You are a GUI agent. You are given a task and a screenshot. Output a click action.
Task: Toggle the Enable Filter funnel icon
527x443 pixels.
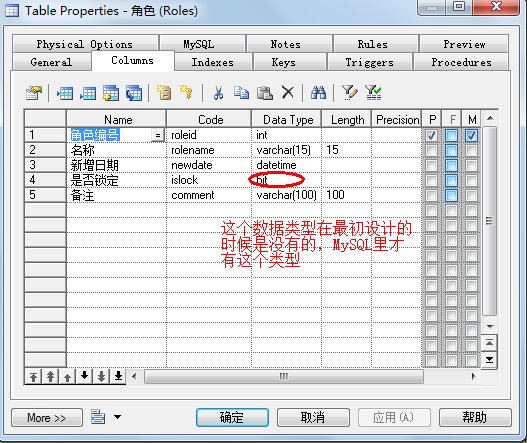373,92
